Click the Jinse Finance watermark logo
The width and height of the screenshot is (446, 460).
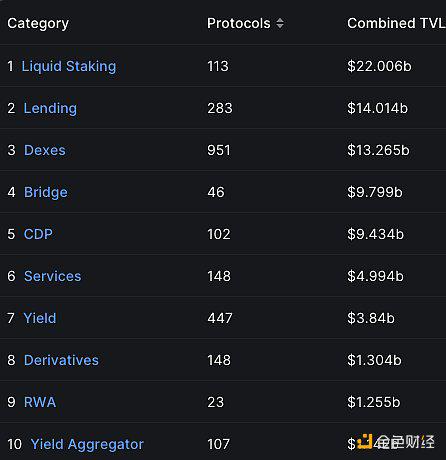click(395, 442)
